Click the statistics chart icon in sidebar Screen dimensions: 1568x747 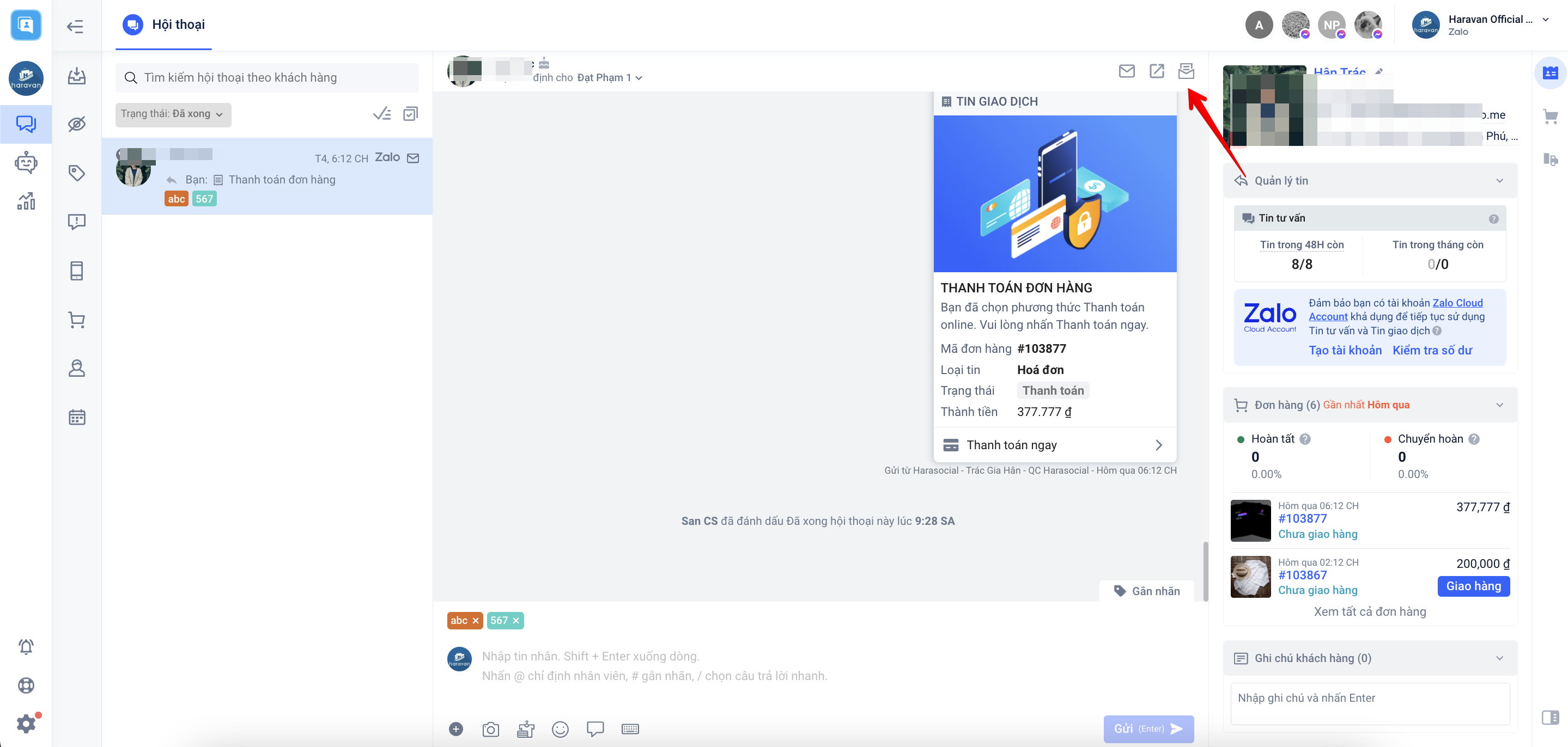(26, 201)
